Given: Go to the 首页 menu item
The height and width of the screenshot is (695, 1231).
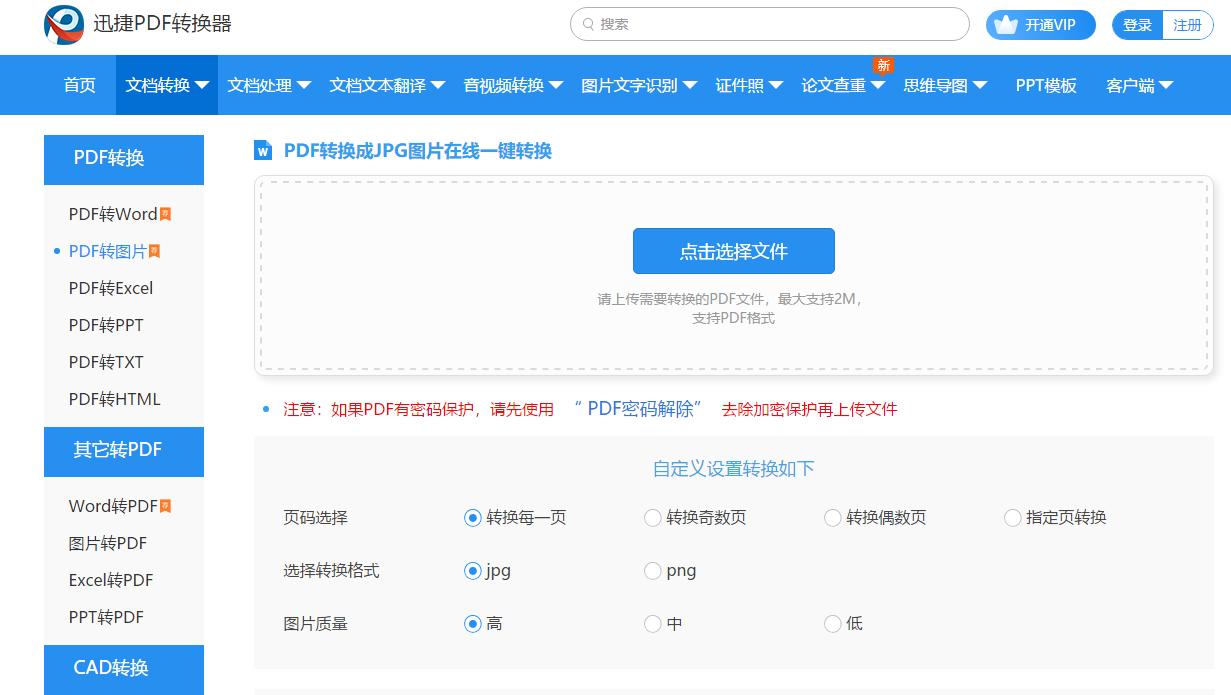Looking at the screenshot, I should [x=79, y=85].
